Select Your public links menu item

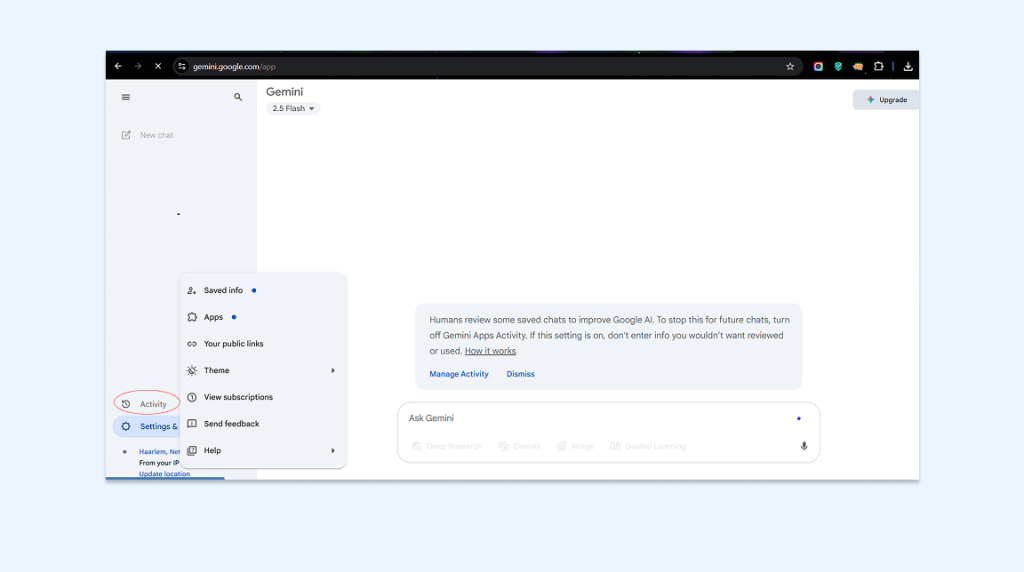[x=263, y=344]
